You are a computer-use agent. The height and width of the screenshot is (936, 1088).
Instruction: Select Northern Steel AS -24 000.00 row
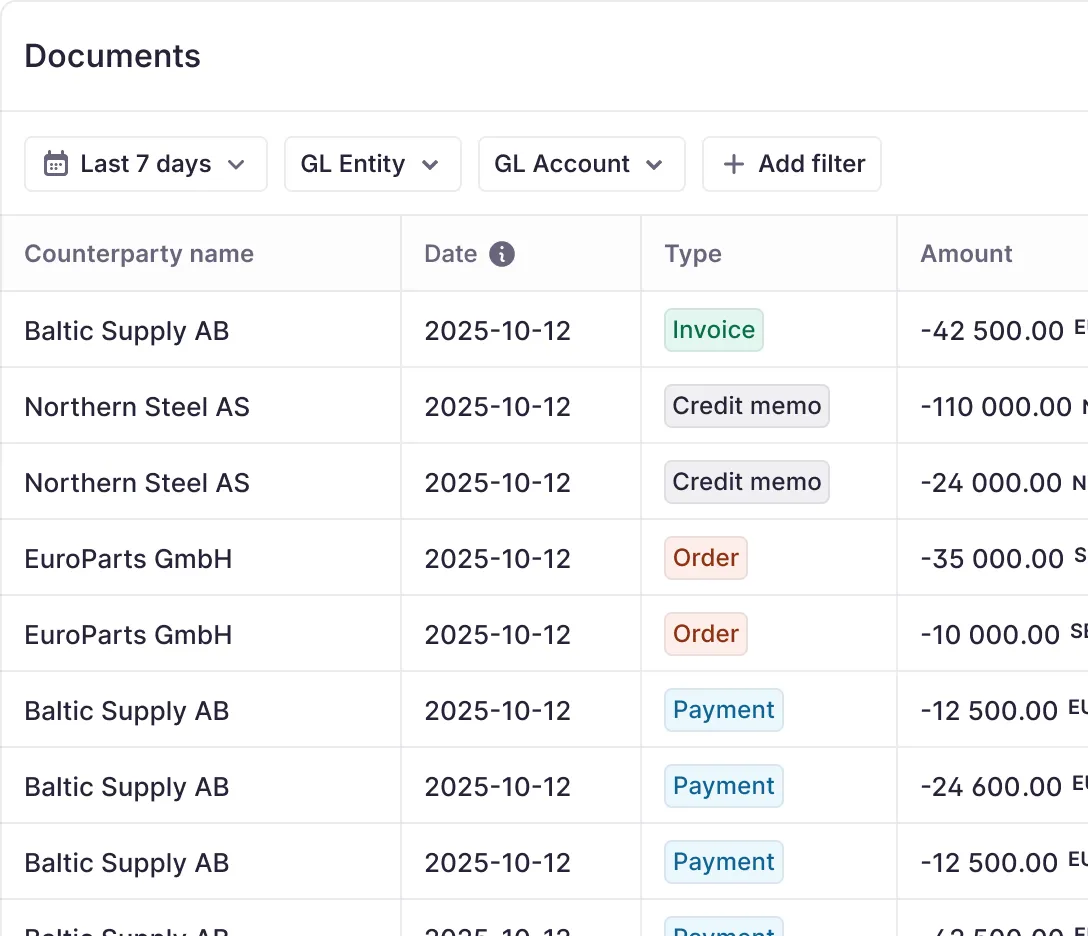pos(137,483)
